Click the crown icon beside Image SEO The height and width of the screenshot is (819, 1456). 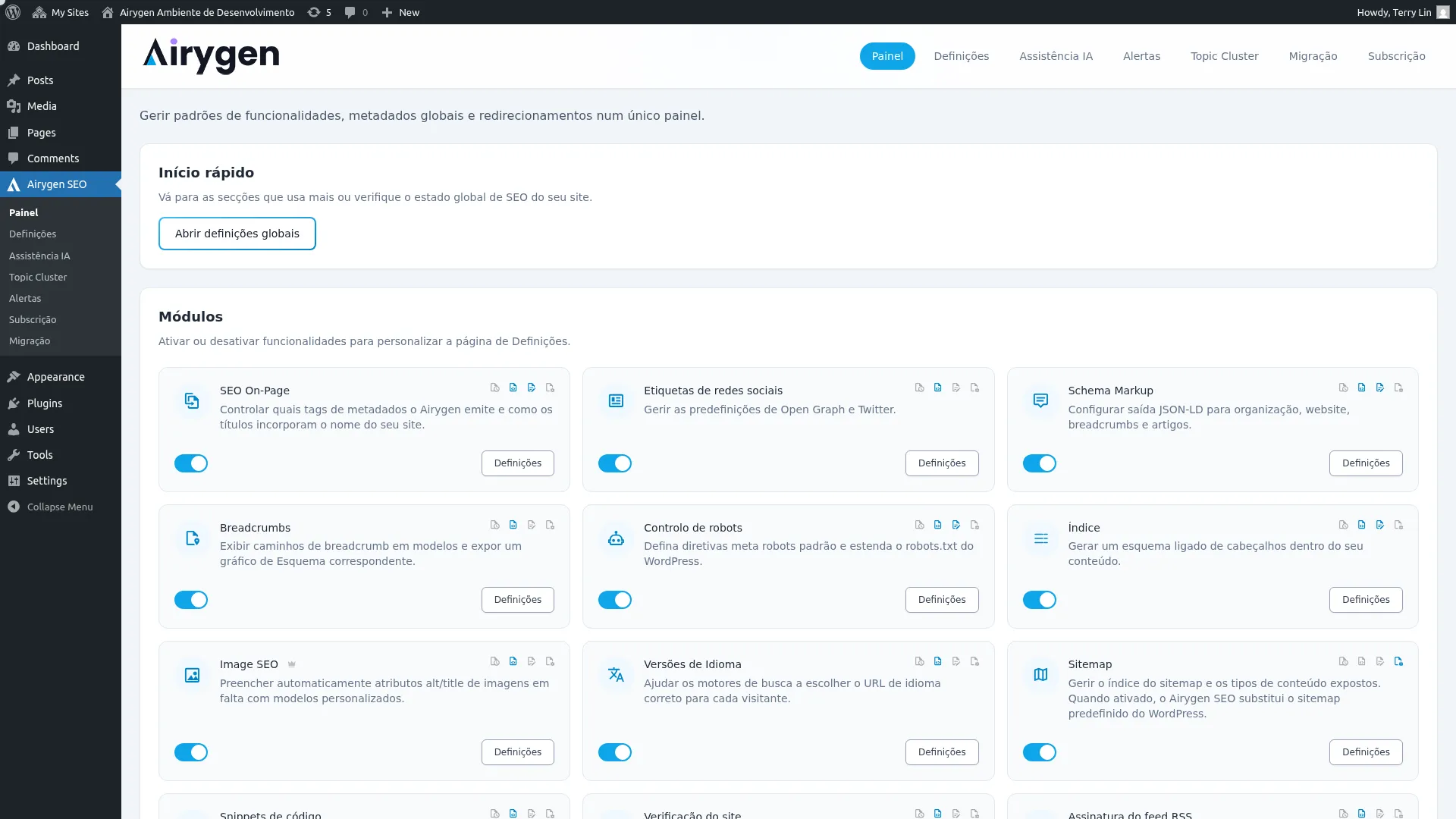tap(292, 665)
